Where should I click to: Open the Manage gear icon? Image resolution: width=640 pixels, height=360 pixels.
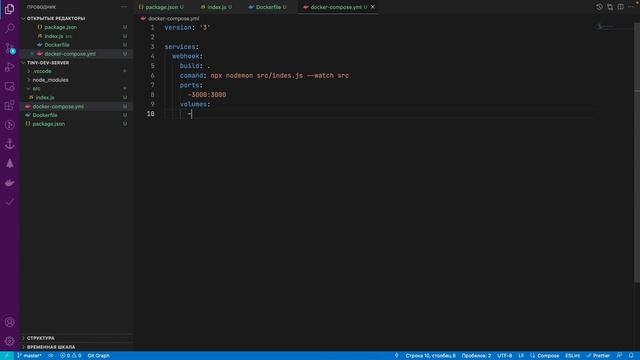(9, 341)
